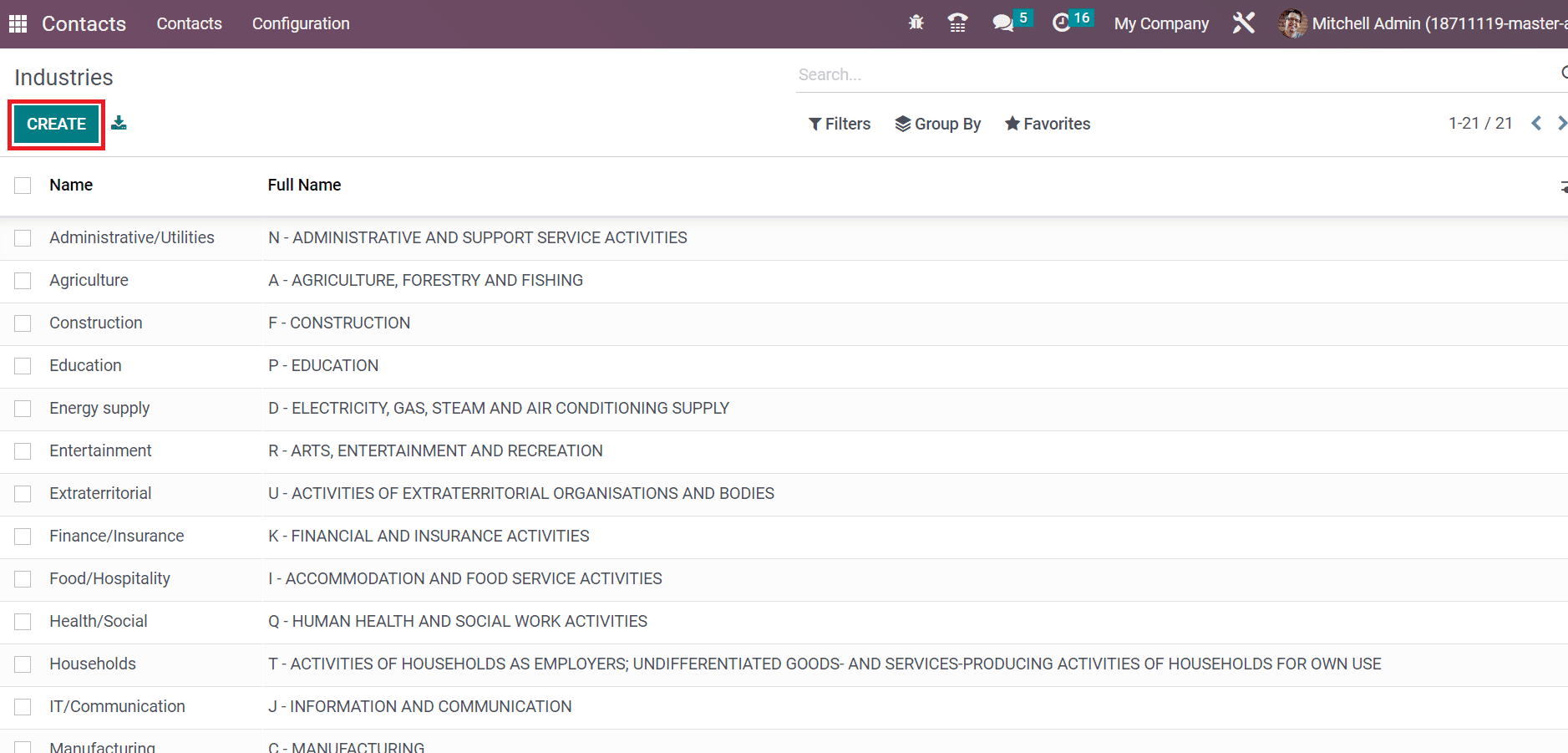Click 'K - FINANCIAL AND INSURANCE ACTIVITIES' cell
This screenshot has height=753, width=1568.
(x=429, y=536)
